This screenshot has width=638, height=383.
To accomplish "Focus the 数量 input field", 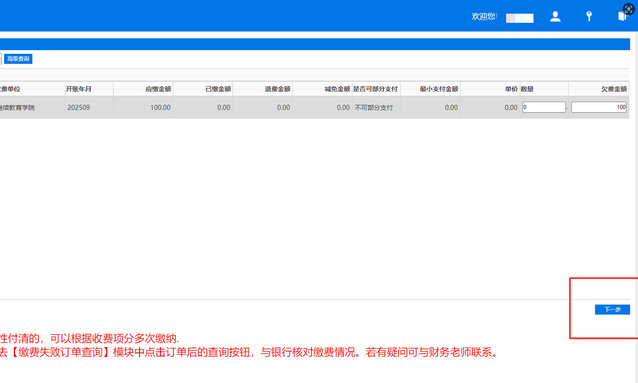I will (x=544, y=107).
